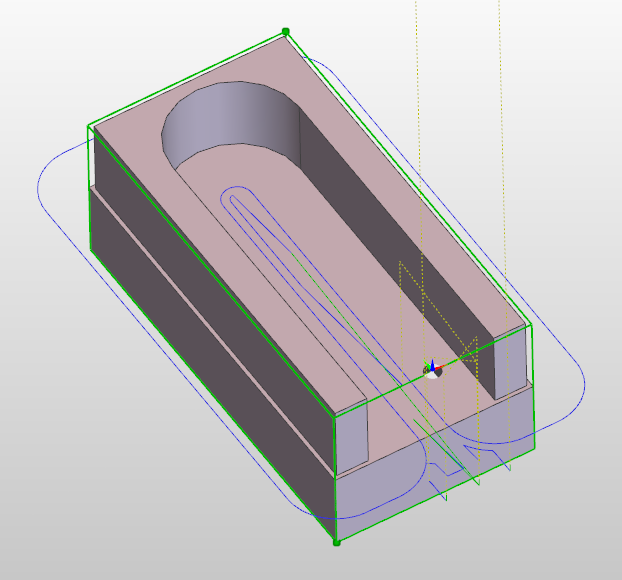Select the green vertex at the top stock corner
Viewport: 622px width, 580px height.
[286, 32]
